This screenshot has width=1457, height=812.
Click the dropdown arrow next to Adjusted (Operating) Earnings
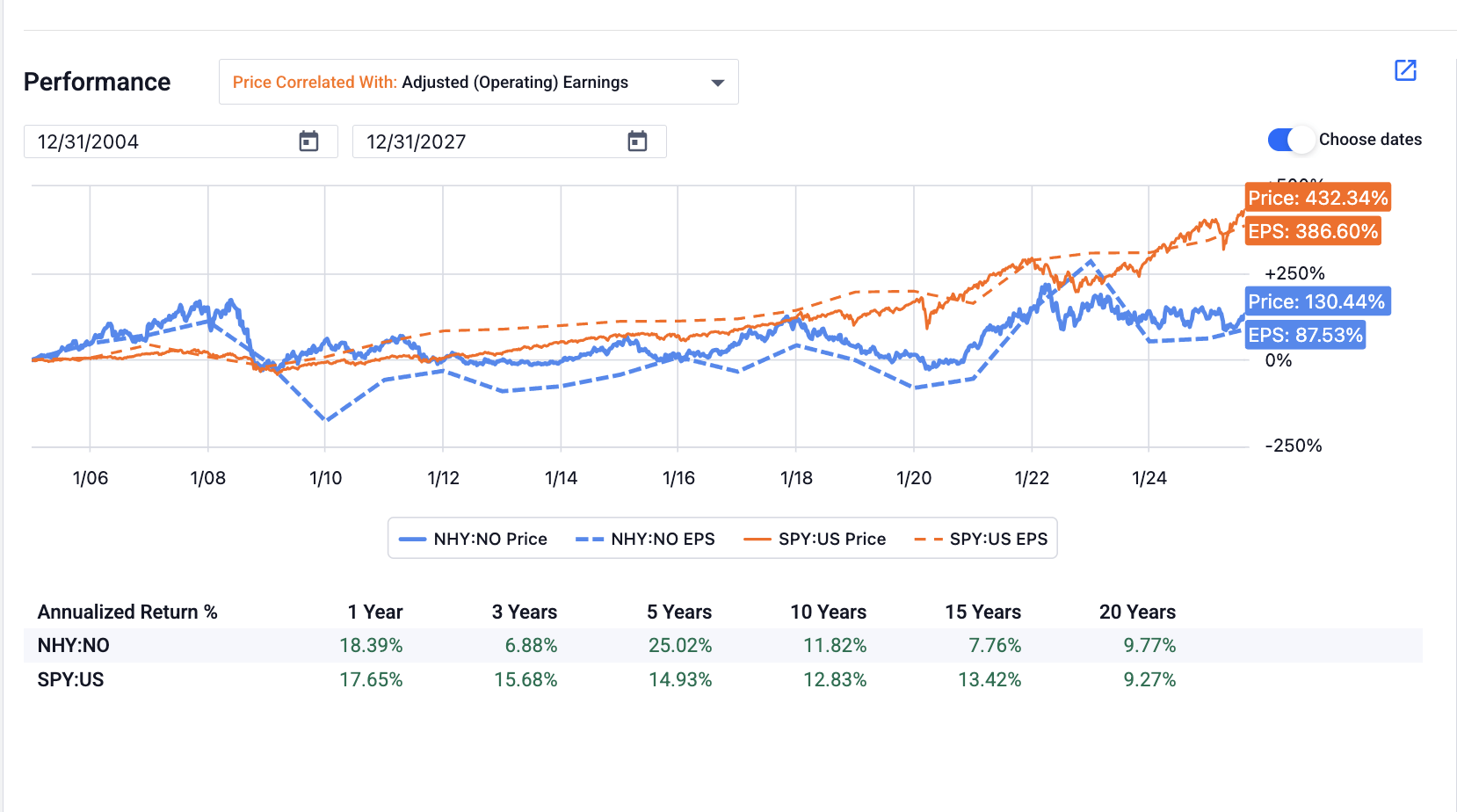click(718, 82)
